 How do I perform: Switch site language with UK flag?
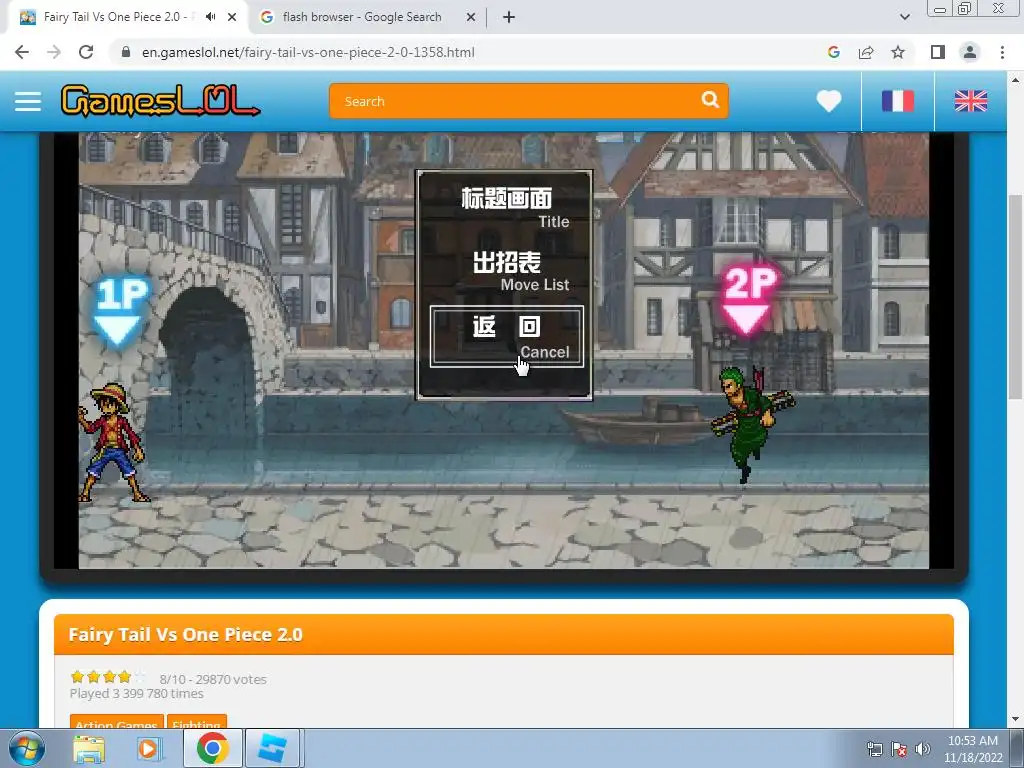point(971,101)
